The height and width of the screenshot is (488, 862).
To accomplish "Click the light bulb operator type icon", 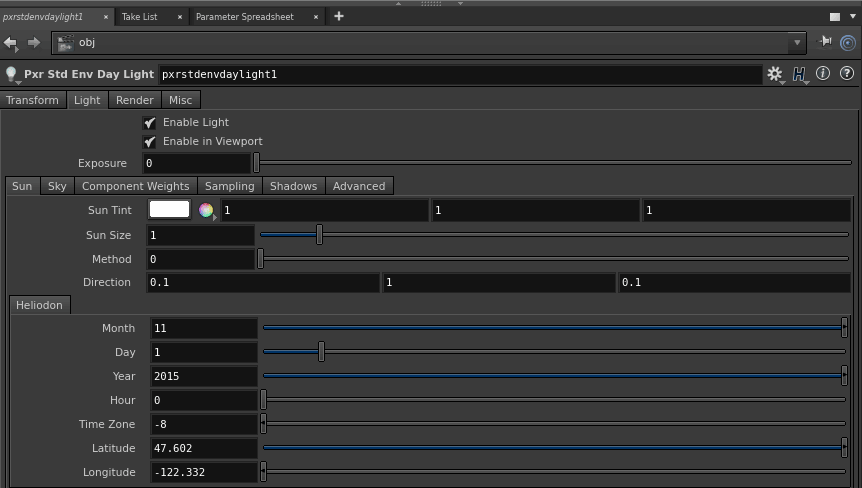I will click(12, 74).
